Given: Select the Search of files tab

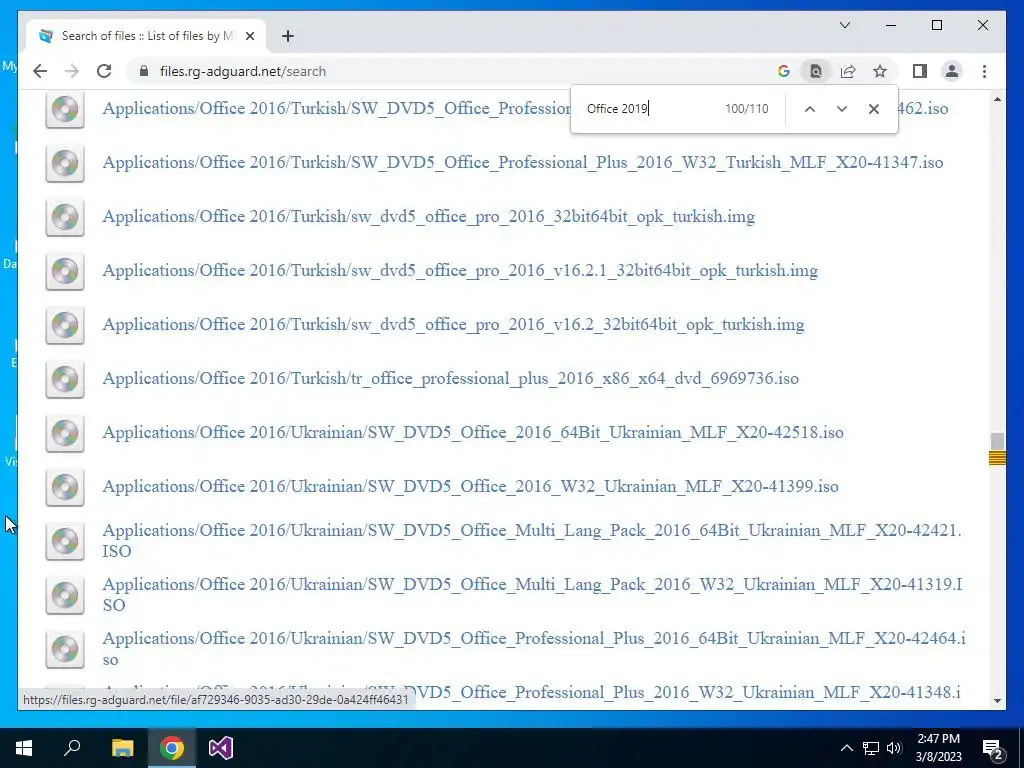Looking at the screenshot, I should click(x=146, y=36).
